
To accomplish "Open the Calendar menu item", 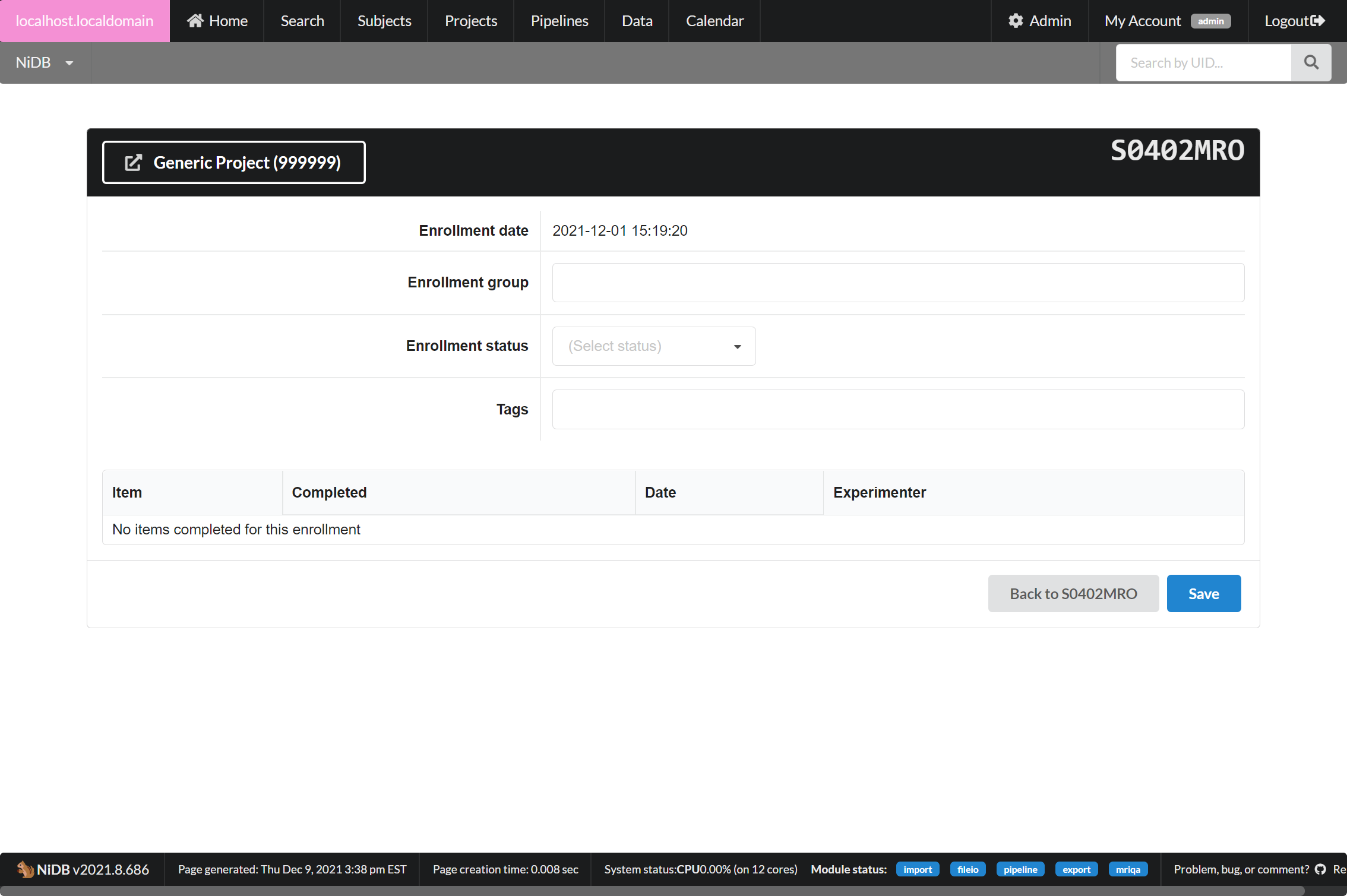I will 714,20.
